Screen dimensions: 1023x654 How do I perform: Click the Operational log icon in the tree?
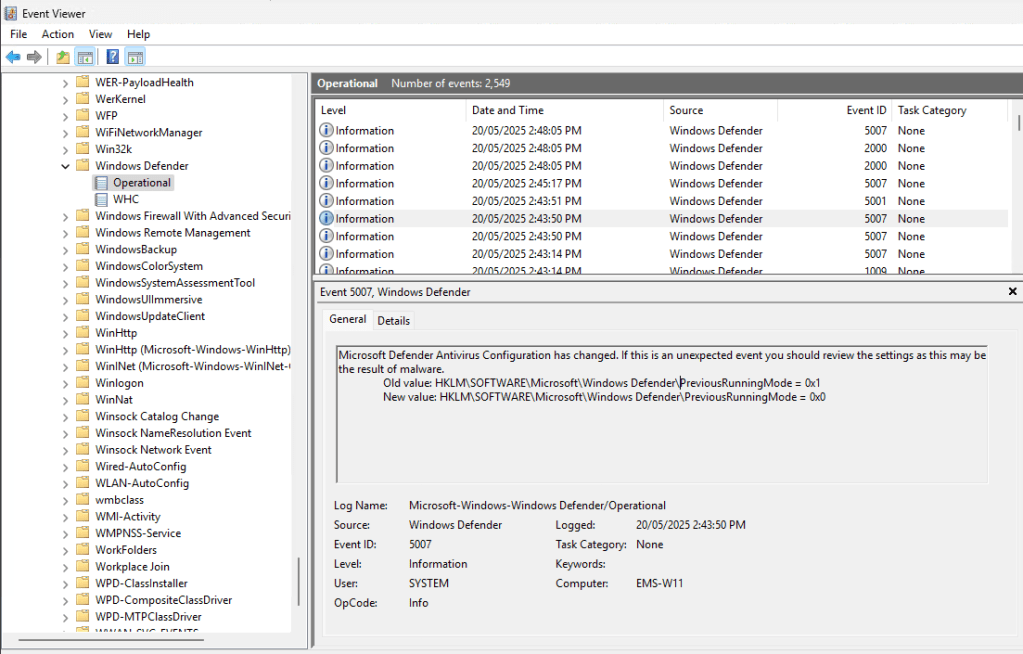101,183
